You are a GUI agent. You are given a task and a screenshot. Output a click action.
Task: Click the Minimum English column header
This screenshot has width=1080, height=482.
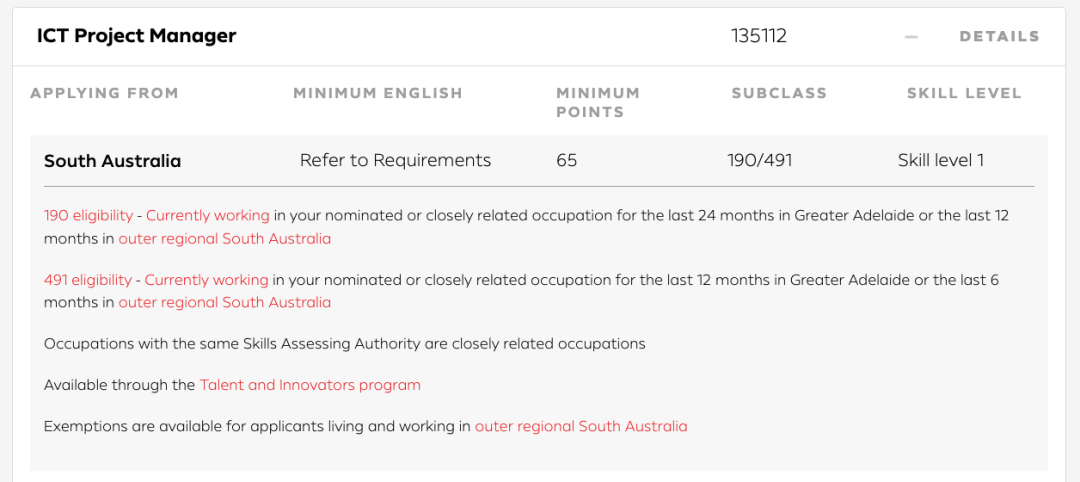tap(378, 93)
